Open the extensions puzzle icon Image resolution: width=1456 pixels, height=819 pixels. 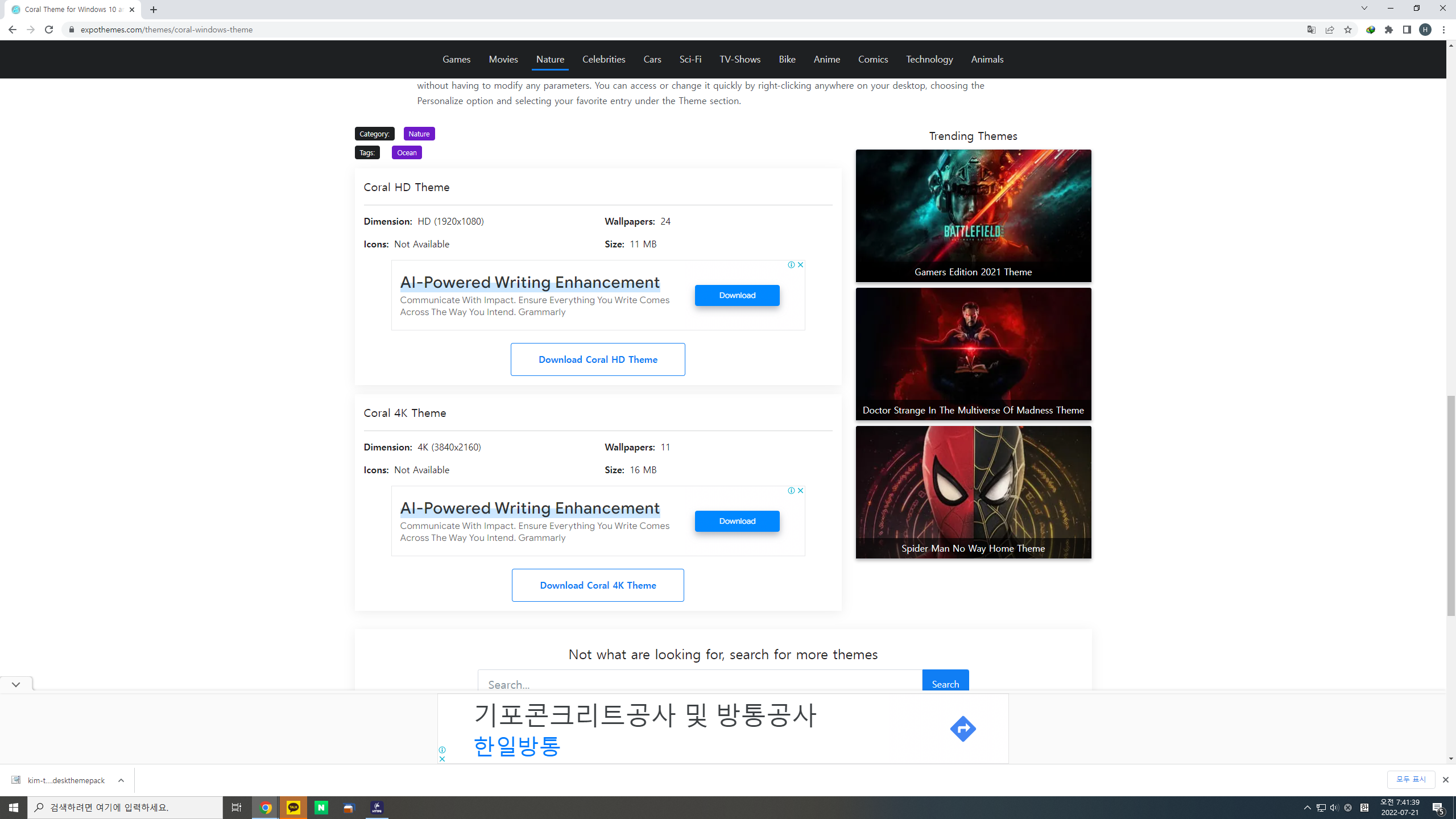[1389, 30]
